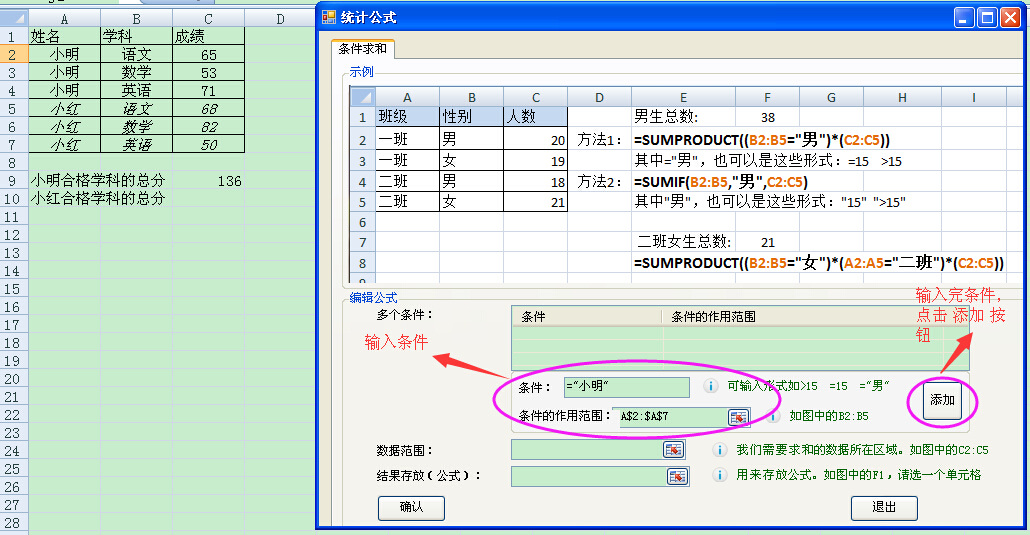This screenshot has width=1030, height=535.
Task: Select row 10 header in spreadsheet
Action: coord(14,198)
